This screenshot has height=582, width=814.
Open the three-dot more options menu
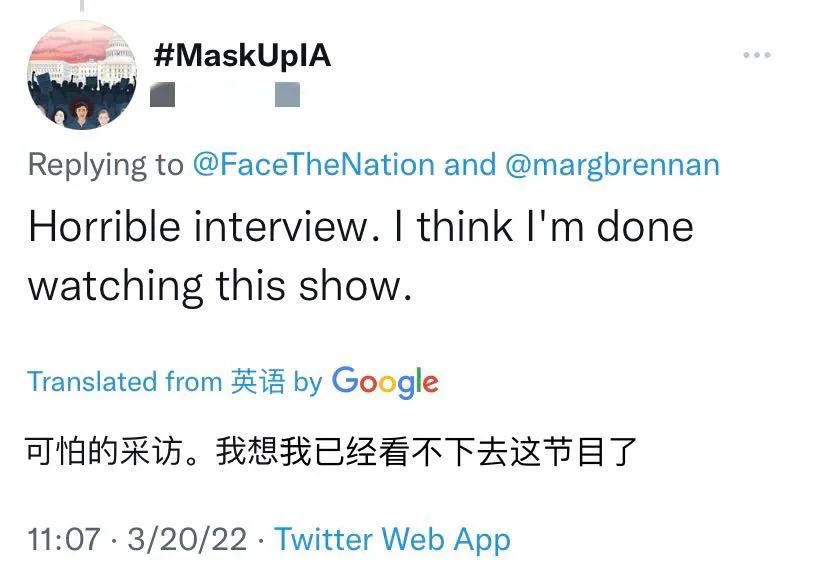756,55
